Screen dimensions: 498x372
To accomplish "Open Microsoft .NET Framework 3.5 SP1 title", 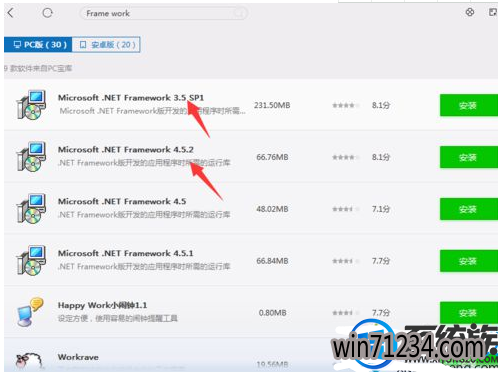I will tap(131, 98).
